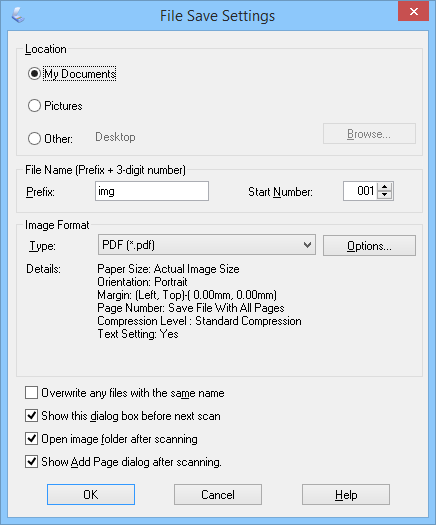Open the image Type dropdown
The height and width of the screenshot is (525, 436).
[x=207, y=245]
